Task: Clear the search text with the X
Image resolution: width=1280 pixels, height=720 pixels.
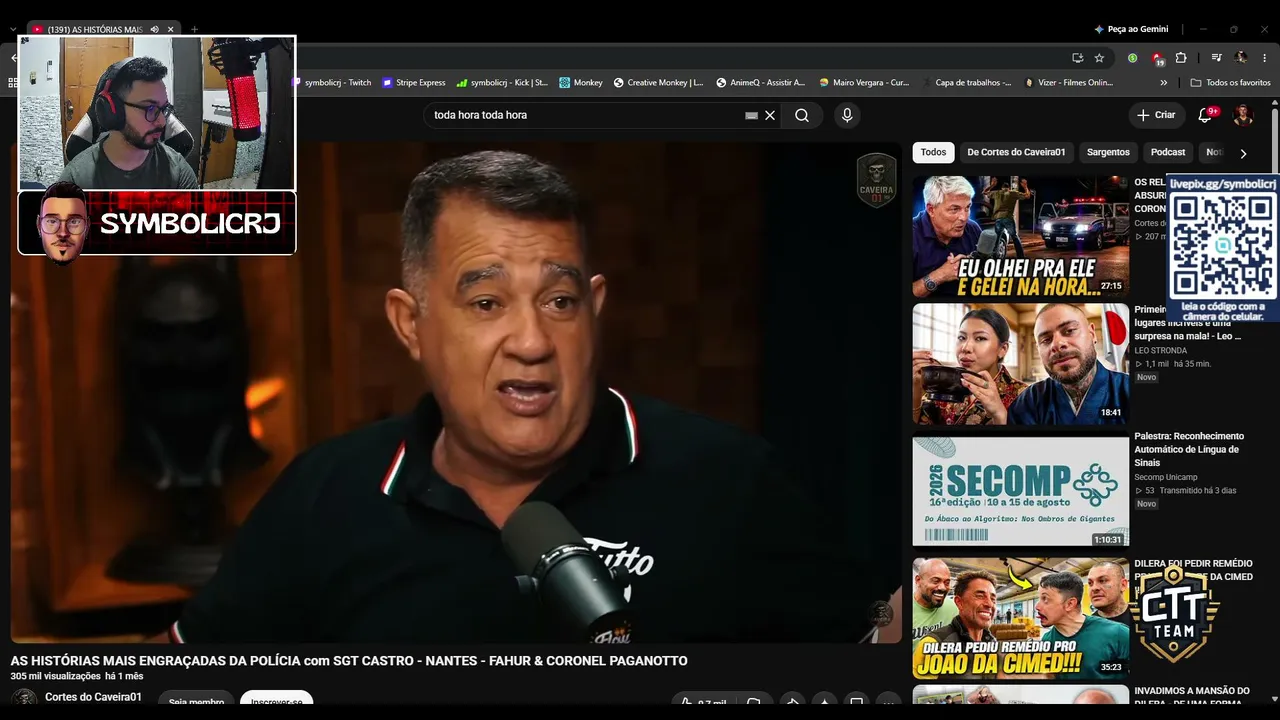Action: [770, 115]
